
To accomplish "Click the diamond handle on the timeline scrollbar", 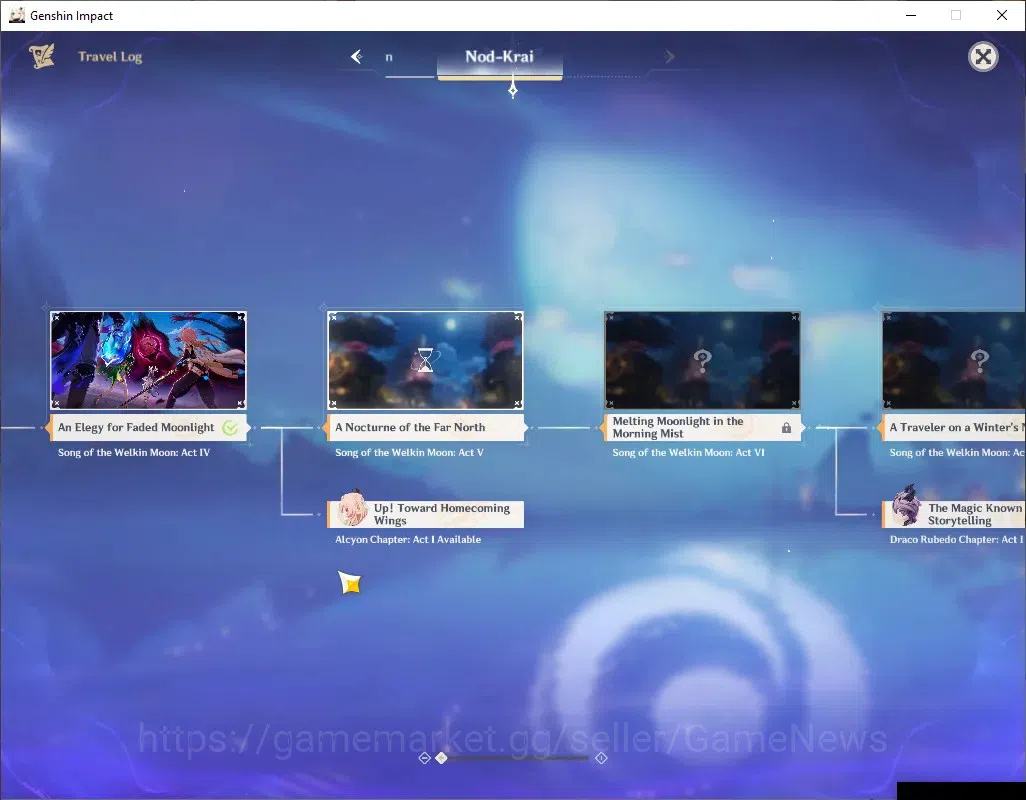I will [442, 757].
